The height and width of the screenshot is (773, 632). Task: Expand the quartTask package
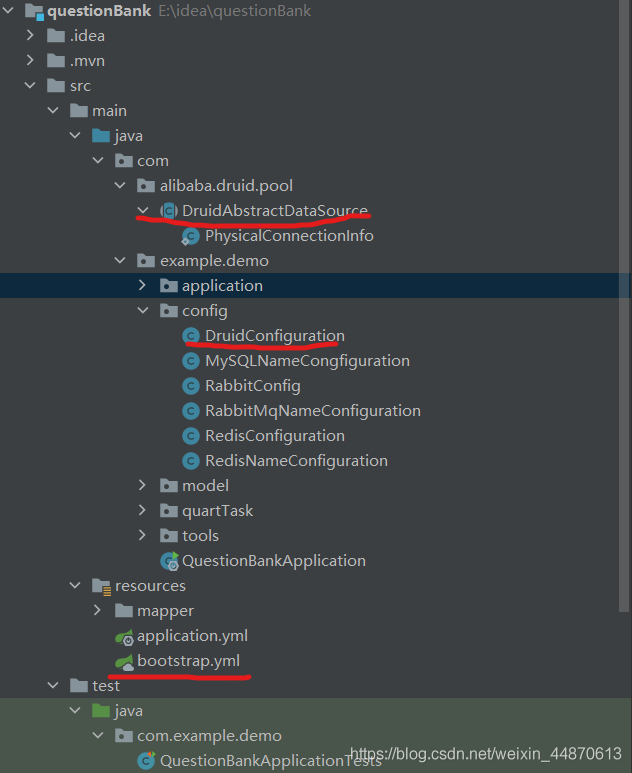[142, 510]
